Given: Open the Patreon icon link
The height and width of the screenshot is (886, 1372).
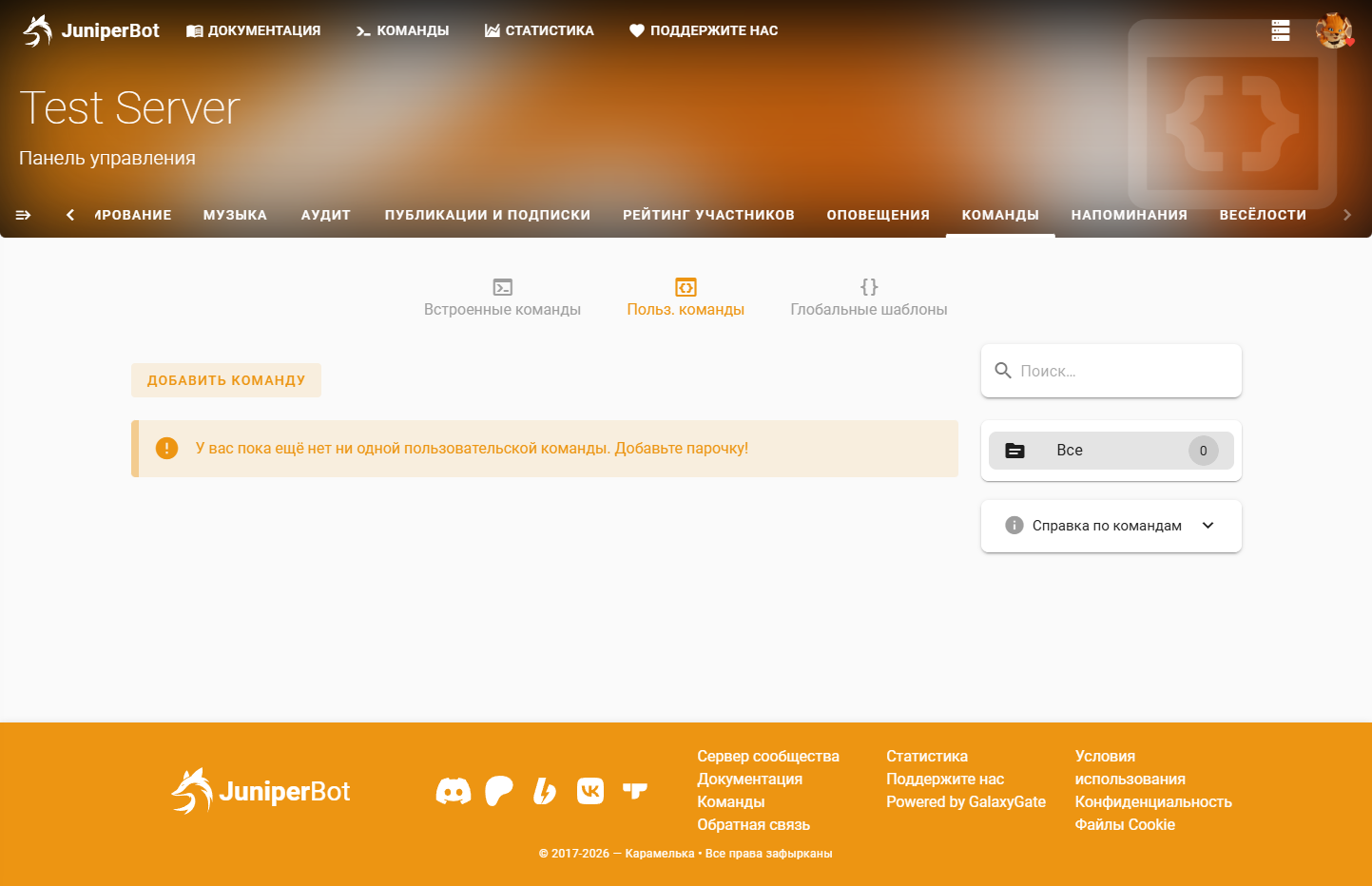Looking at the screenshot, I should pyautogui.click(x=498, y=791).
